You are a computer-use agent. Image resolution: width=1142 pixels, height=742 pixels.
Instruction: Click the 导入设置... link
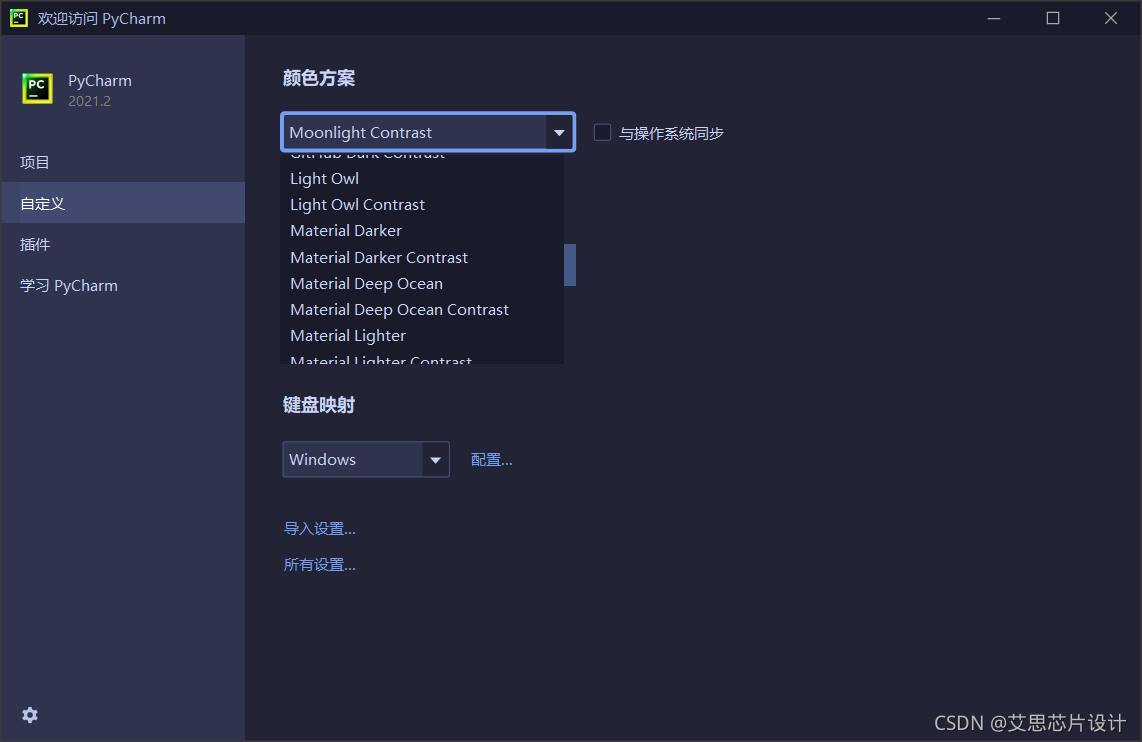click(x=320, y=529)
